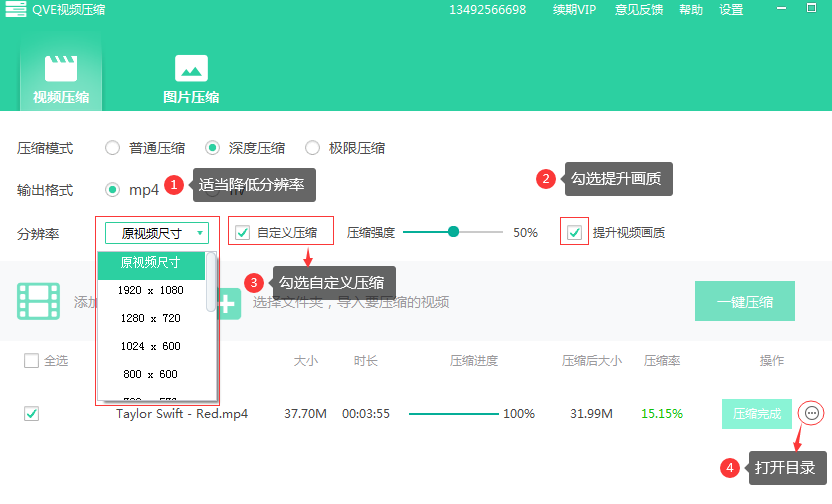The image size is (832, 504).
Task: Select 极限压缩 compression mode
Action: 313,148
